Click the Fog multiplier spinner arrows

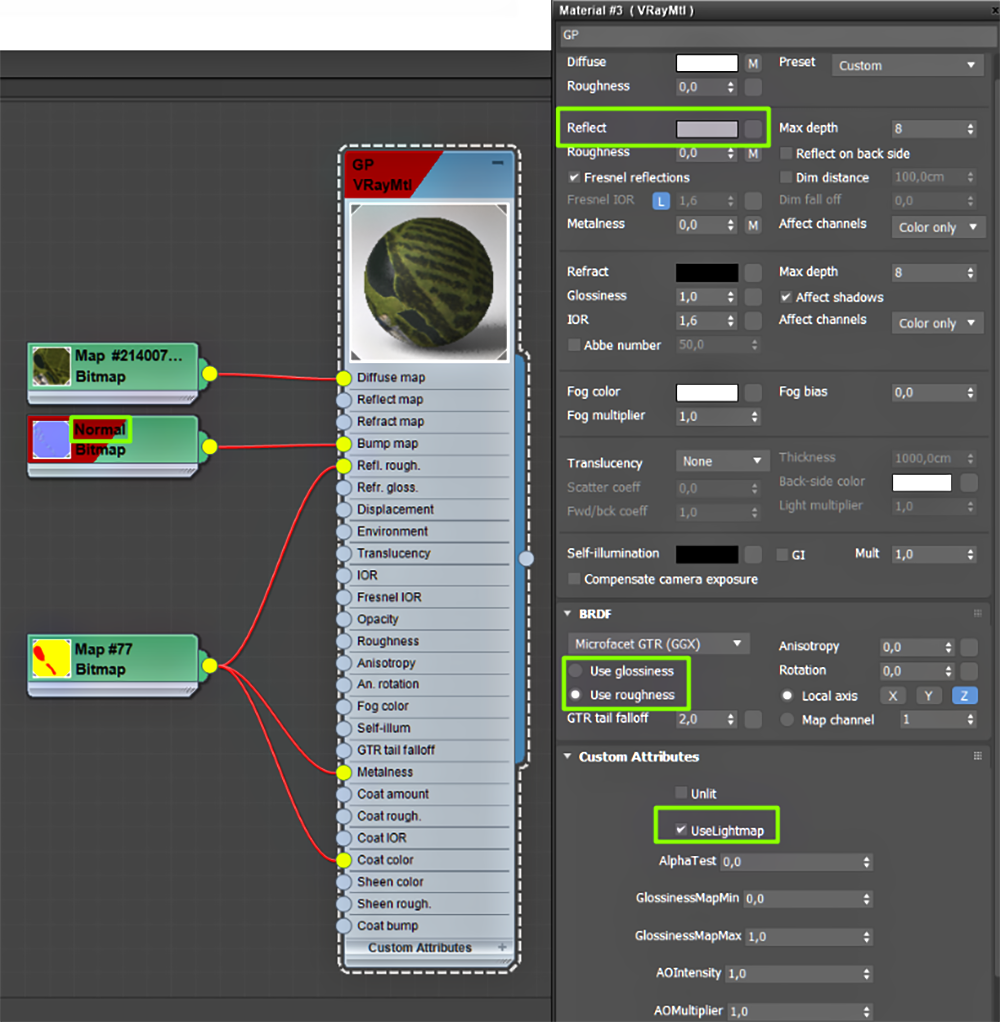click(x=755, y=416)
